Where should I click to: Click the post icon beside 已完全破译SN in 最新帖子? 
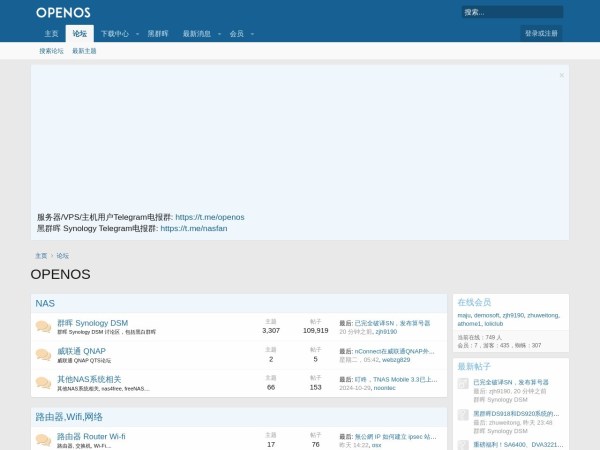pos(464,385)
